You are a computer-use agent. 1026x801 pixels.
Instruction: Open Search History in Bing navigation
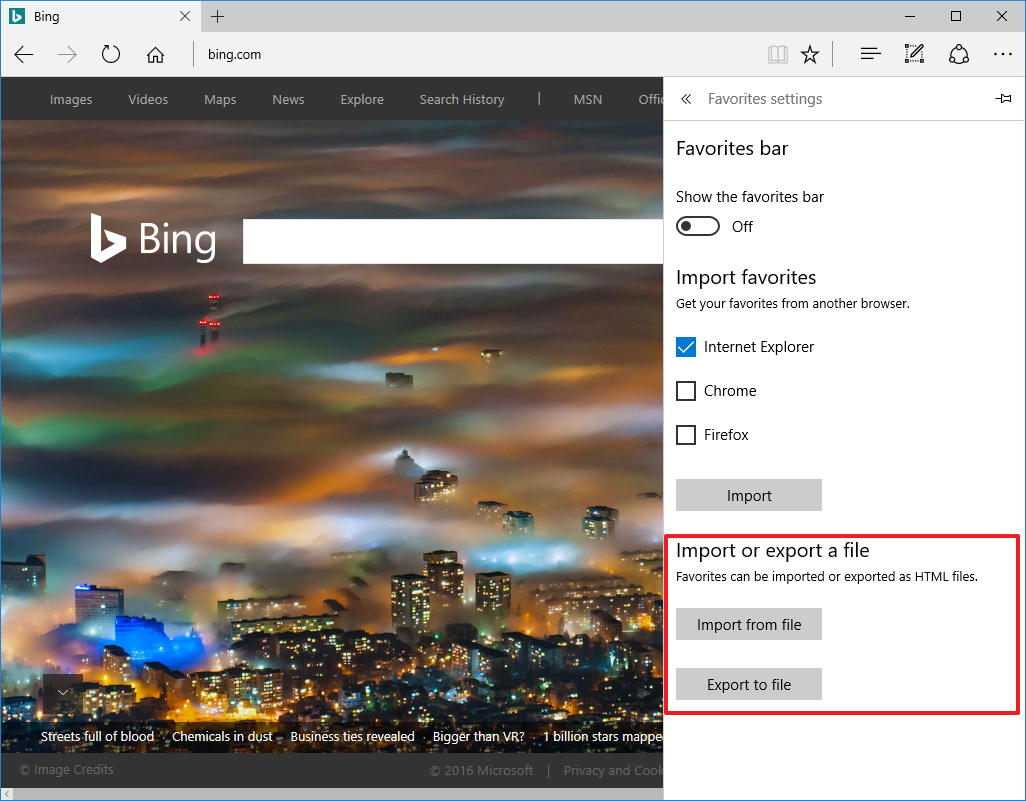(462, 99)
